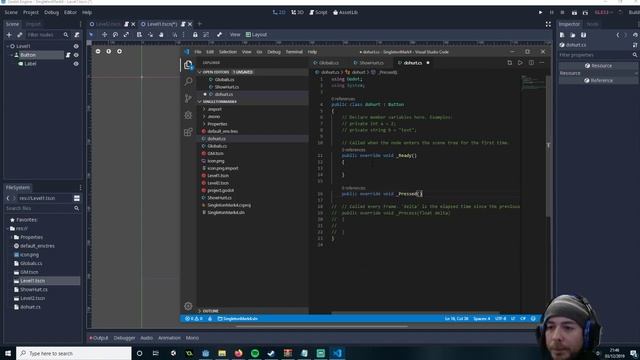Open the Godot viewport Layout menu
This screenshot has height=360, width=640.
(256, 35)
